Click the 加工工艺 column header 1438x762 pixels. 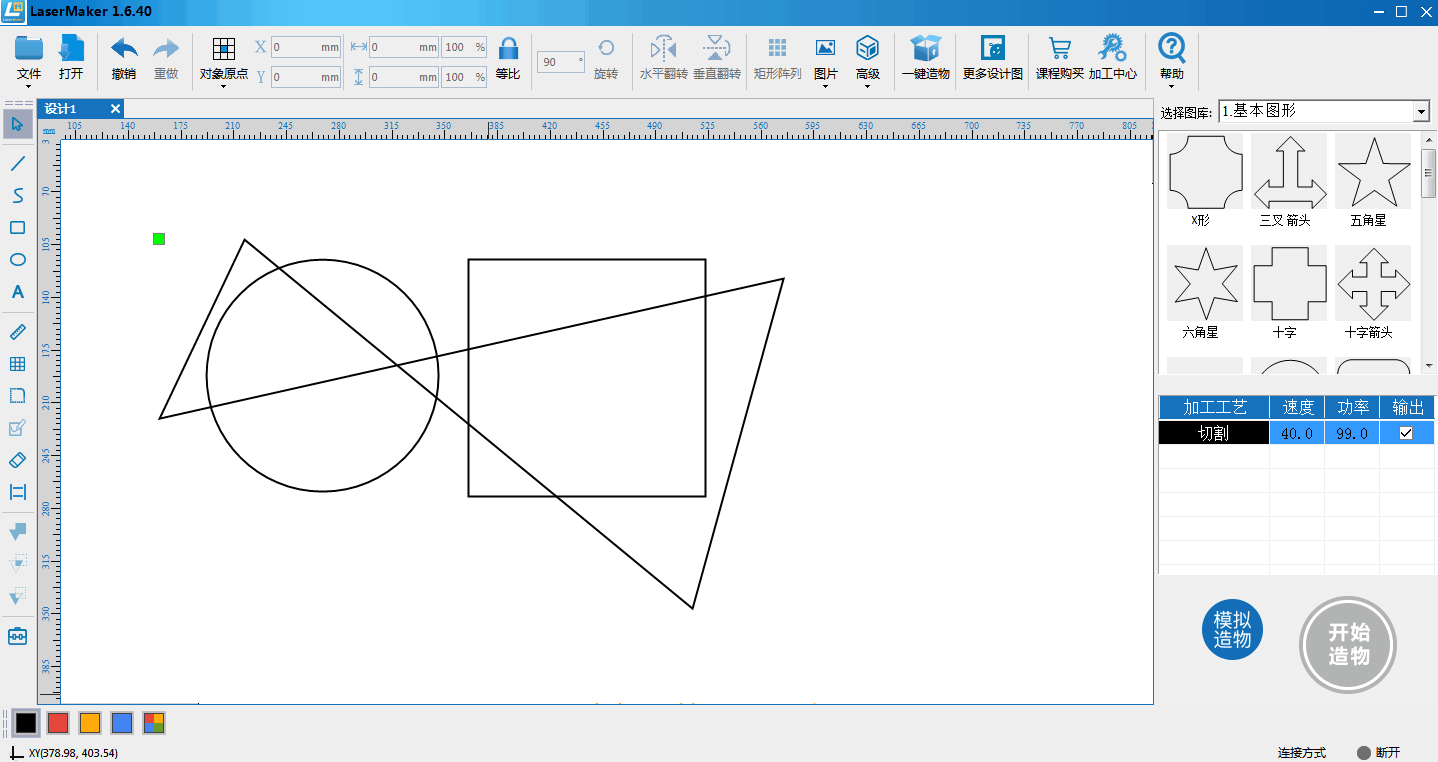pyautogui.click(x=1214, y=407)
